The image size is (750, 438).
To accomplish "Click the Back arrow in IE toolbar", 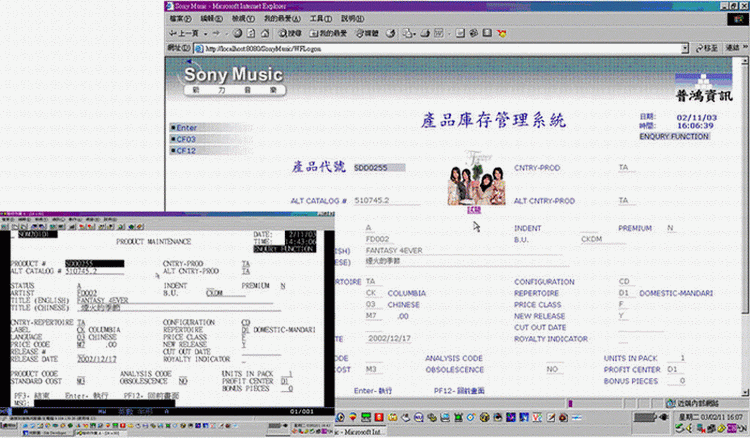I will tap(184, 33).
